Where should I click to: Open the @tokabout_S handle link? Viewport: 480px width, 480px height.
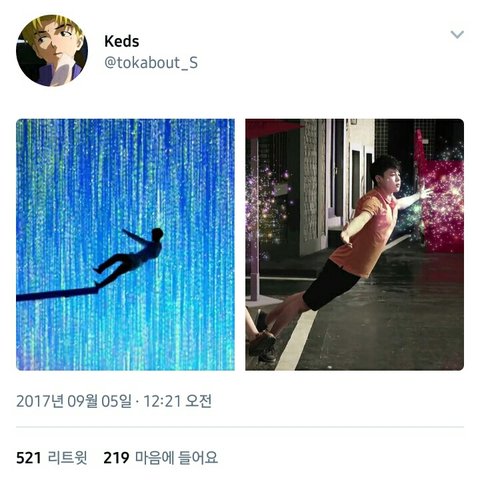click(x=151, y=63)
